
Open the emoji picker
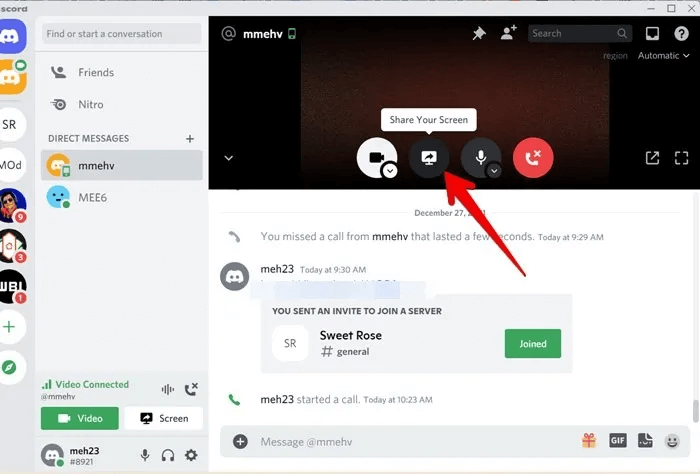(x=672, y=441)
